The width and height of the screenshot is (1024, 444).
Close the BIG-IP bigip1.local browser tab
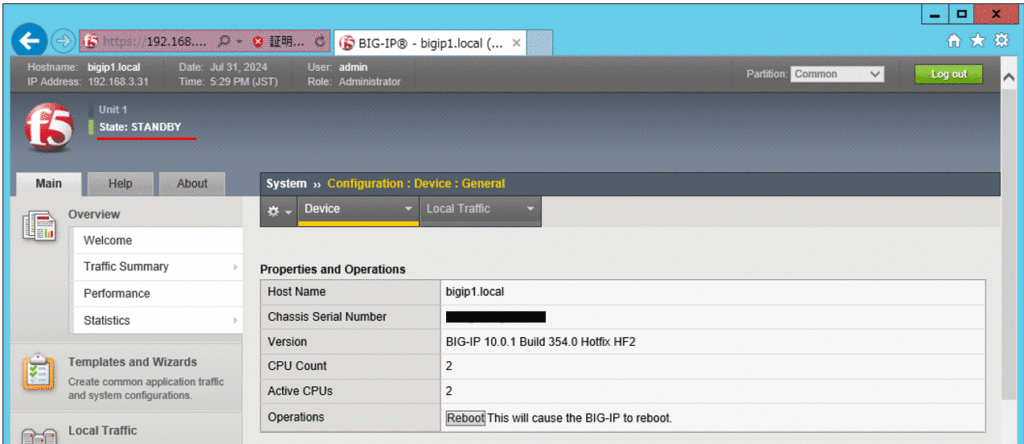click(516, 43)
